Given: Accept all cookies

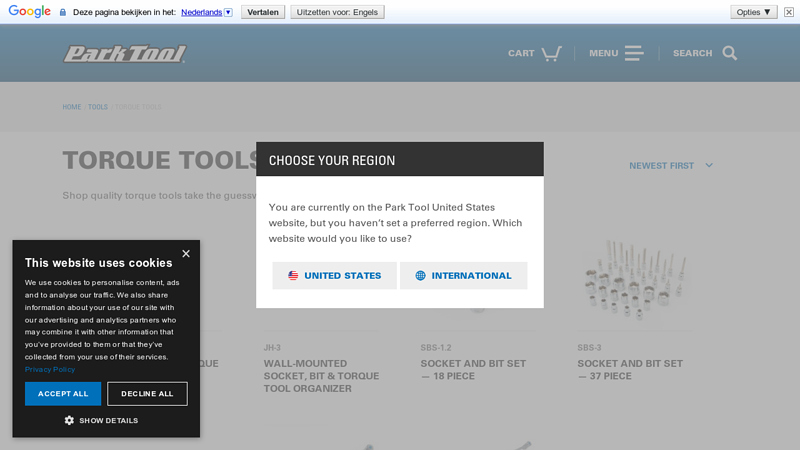Looking at the screenshot, I should [x=63, y=394].
